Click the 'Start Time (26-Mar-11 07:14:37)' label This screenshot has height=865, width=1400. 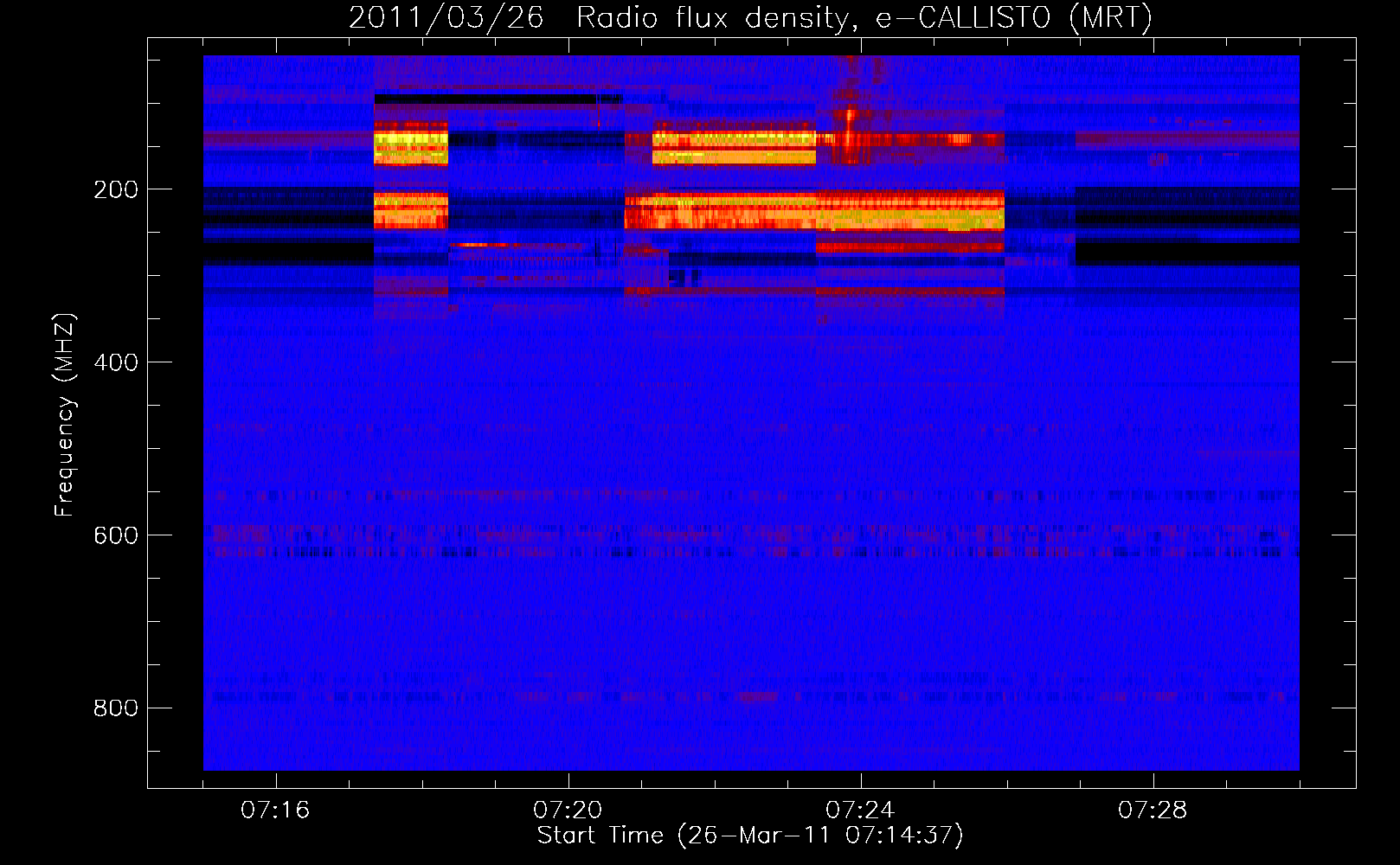pos(750,836)
